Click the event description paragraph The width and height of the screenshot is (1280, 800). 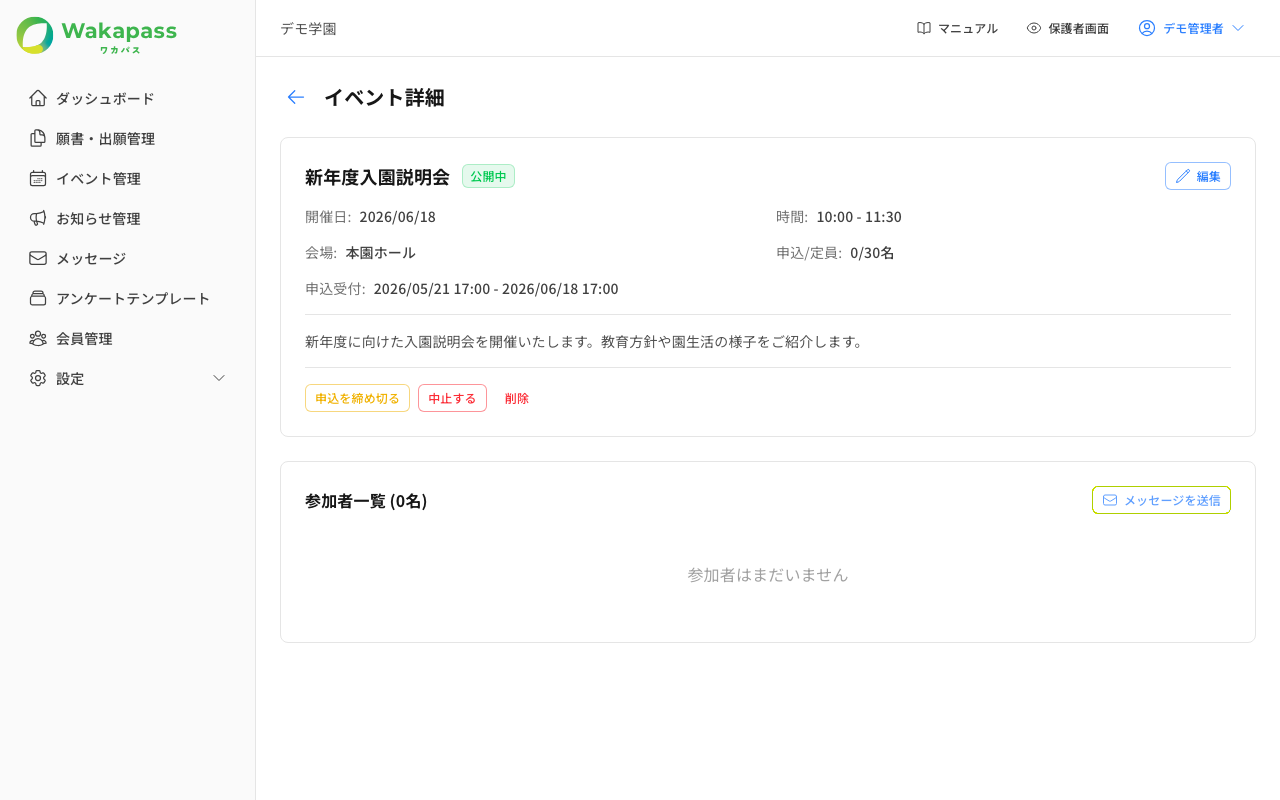coord(584,341)
